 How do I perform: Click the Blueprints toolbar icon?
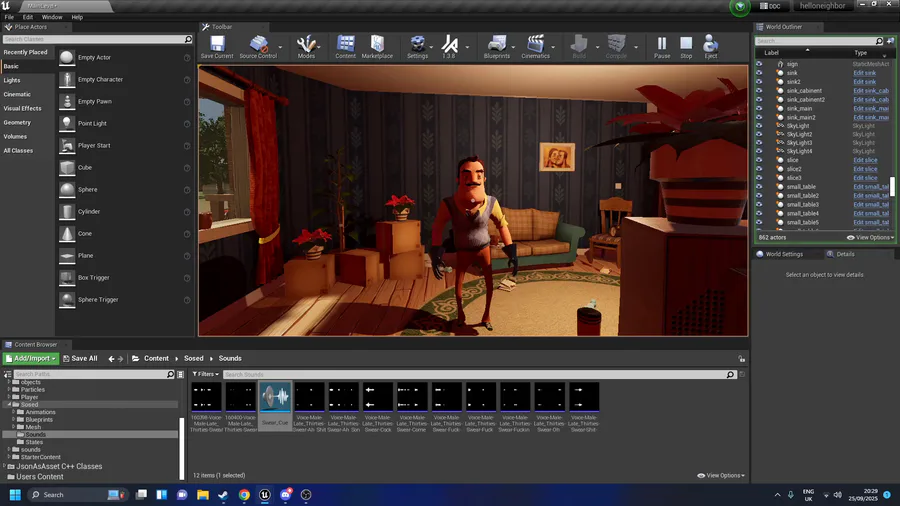click(496, 44)
